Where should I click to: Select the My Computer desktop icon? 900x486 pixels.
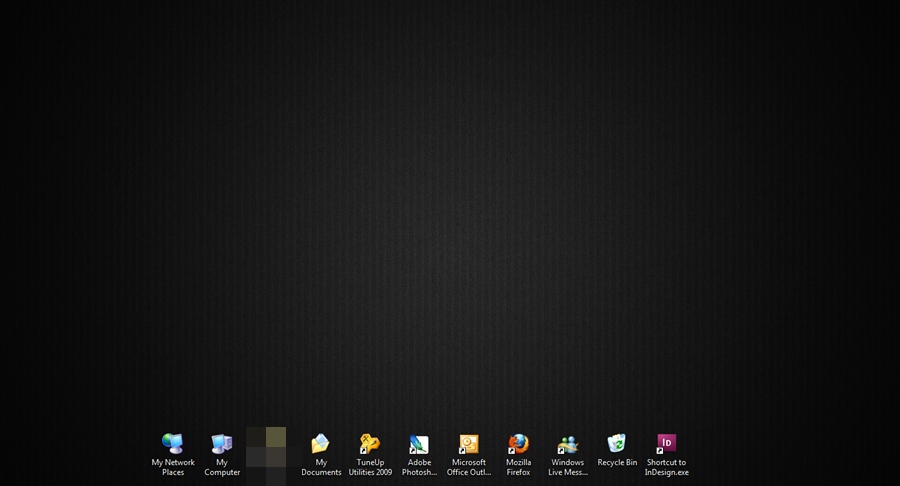pyautogui.click(x=222, y=444)
